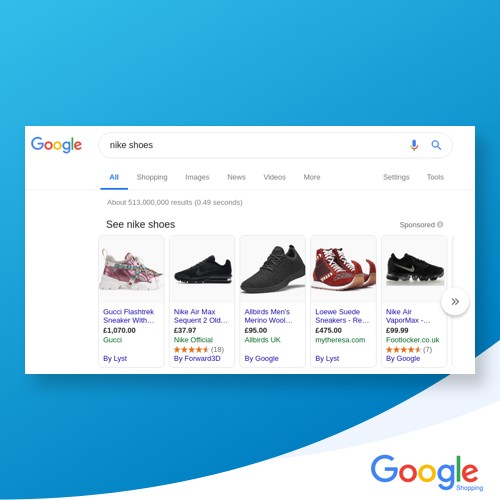The image size is (500, 500).
Task: Open the More search options dropdown
Action: pos(312,177)
